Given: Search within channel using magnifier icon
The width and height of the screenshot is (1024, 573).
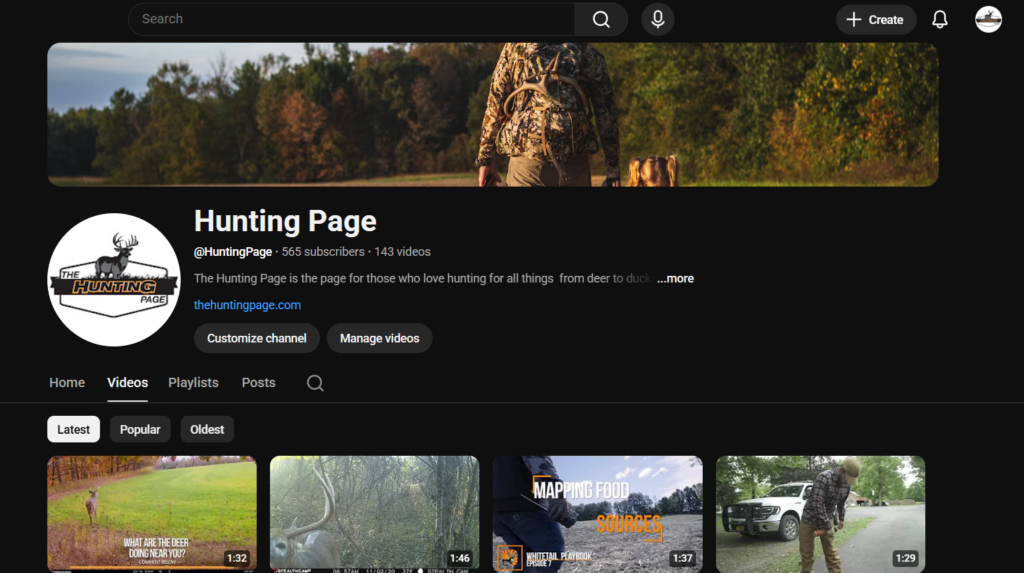Looking at the screenshot, I should coord(315,383).
